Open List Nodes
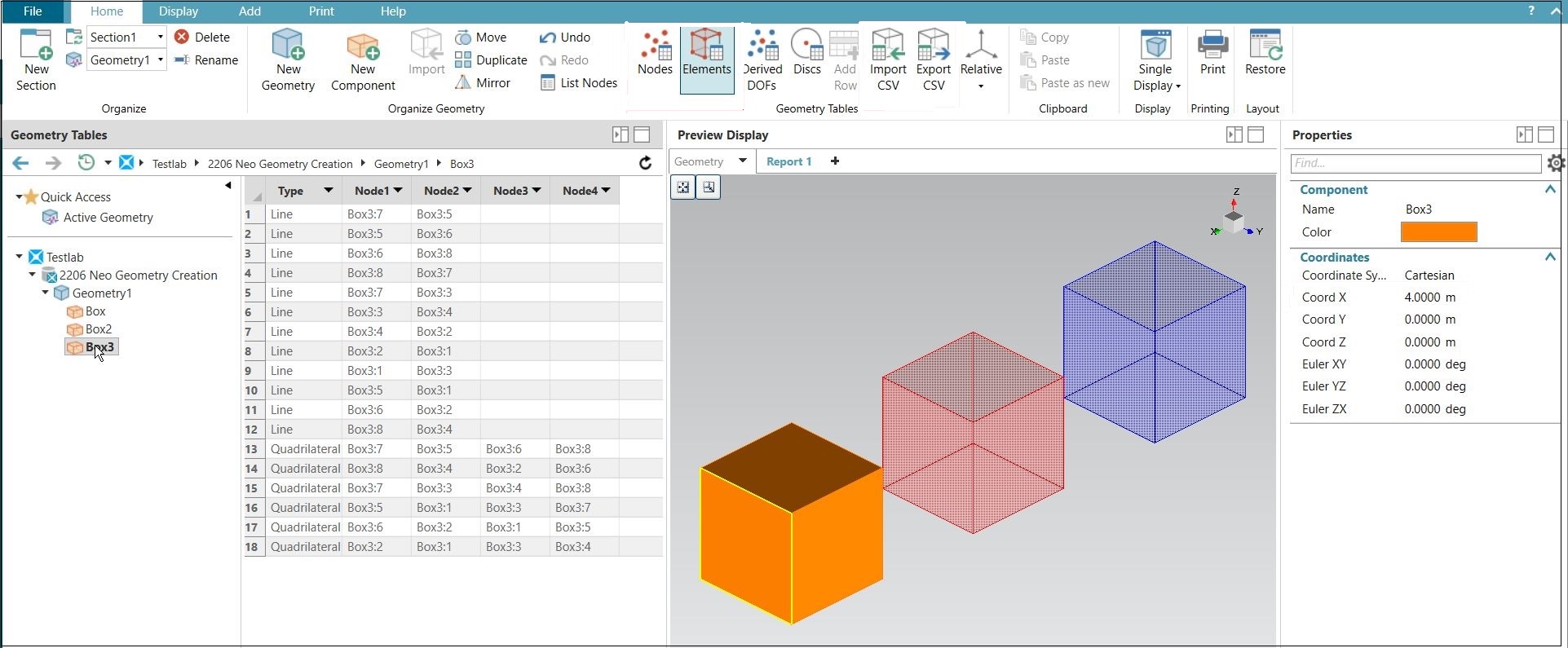This screenshot has height=648, width=1568. click(579, 83)
